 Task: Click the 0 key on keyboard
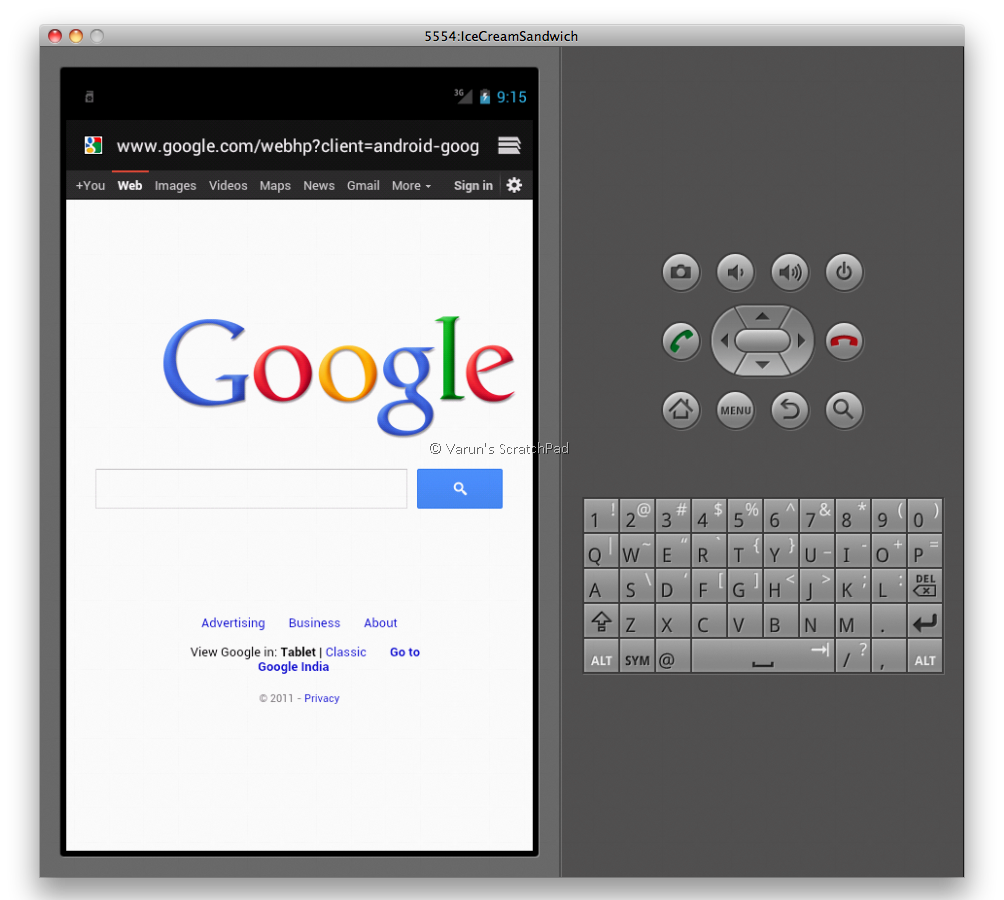(x=925, y=516)
